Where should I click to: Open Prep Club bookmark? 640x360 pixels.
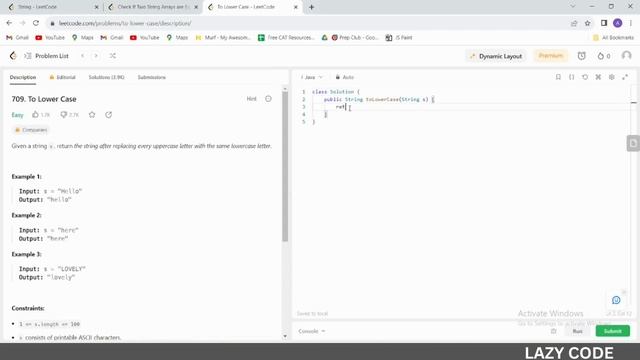click(355, 38)
